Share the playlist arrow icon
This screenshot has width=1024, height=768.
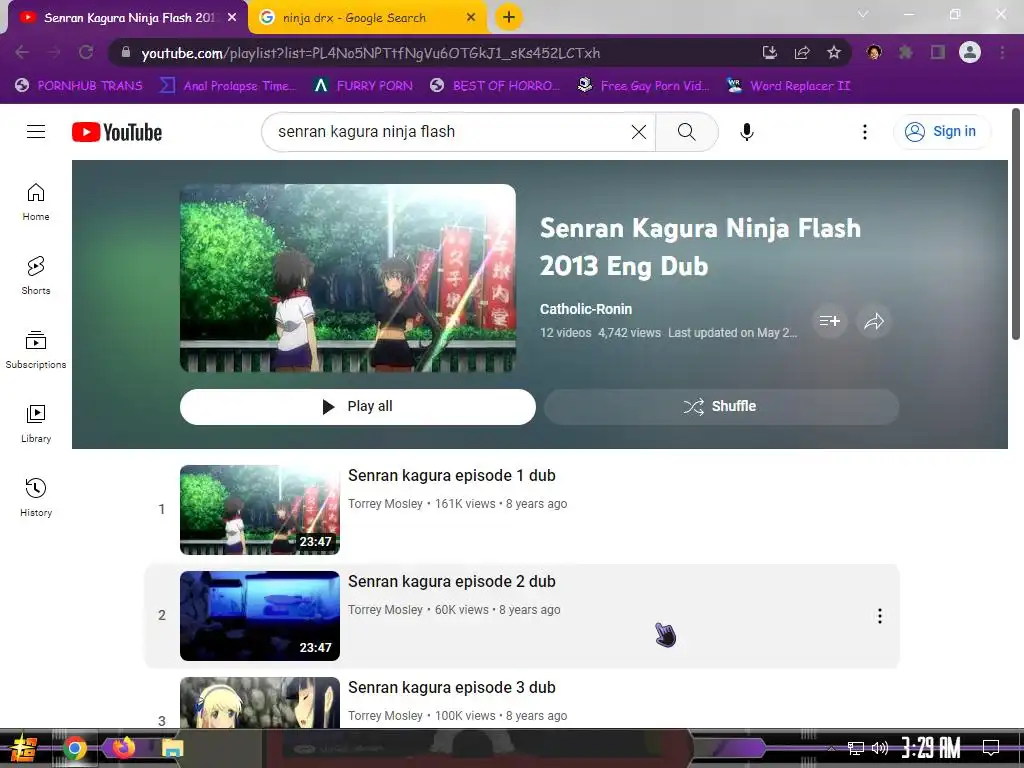point(874,321)
